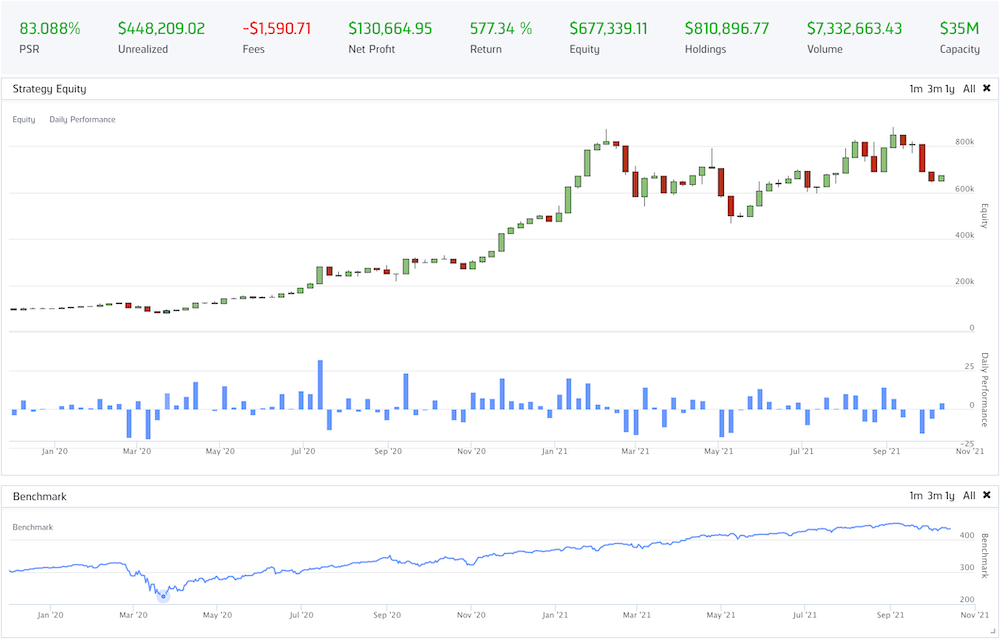Screen dimensions: 1000x639
Task: Set Benchmark chart range to 1m
Action: 915,496
